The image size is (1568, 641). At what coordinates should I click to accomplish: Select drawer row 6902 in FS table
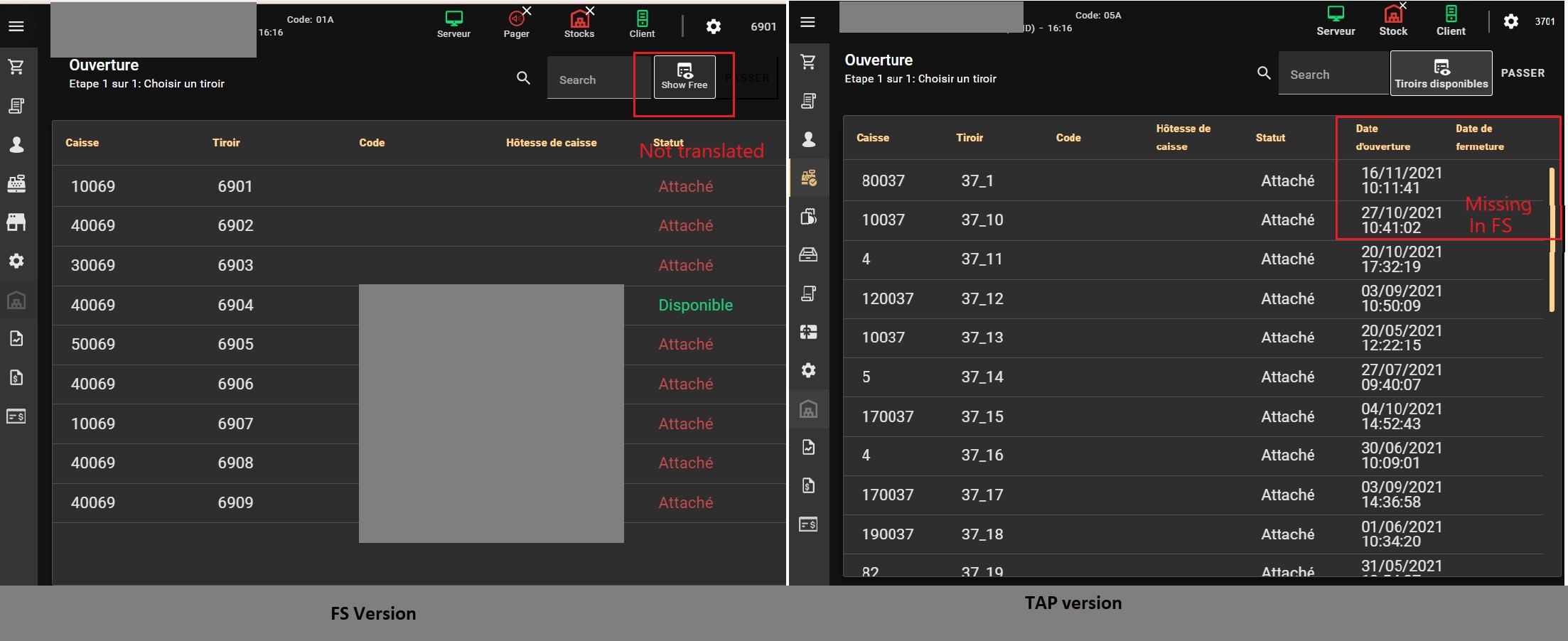pyautogui.click(x=419, y=226)
